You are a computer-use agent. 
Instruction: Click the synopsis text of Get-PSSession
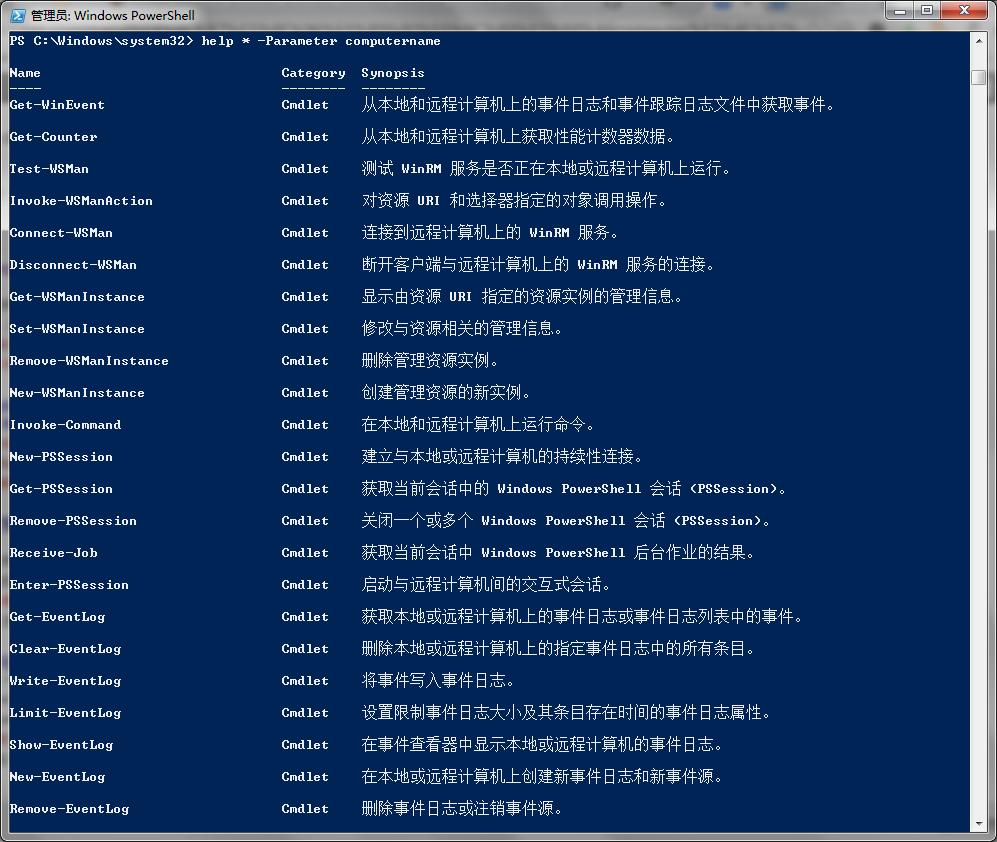pos(574,489)
